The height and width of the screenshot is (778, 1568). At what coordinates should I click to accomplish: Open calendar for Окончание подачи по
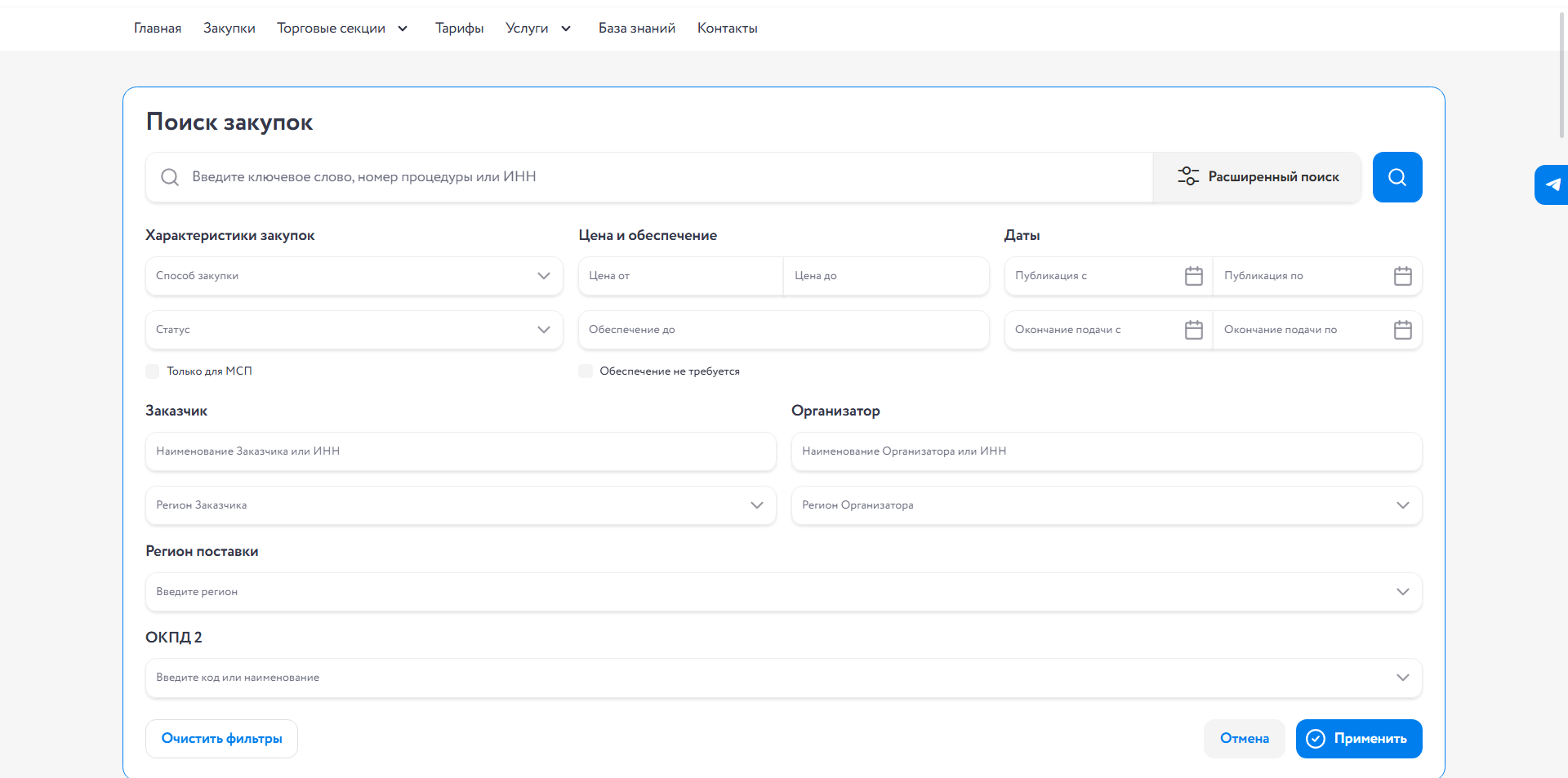1403,330
